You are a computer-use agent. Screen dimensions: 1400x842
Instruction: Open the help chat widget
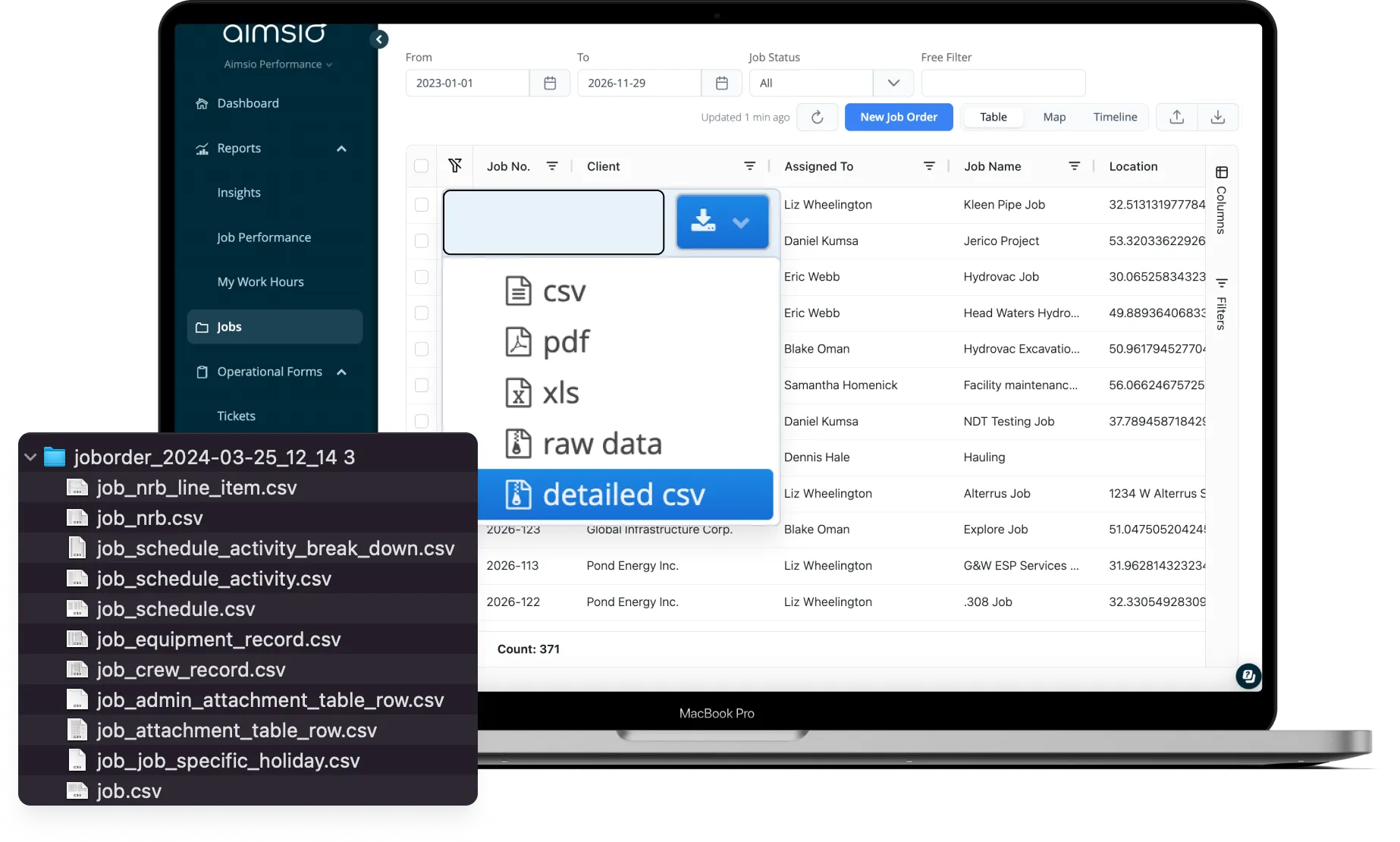coord(1248,676)
